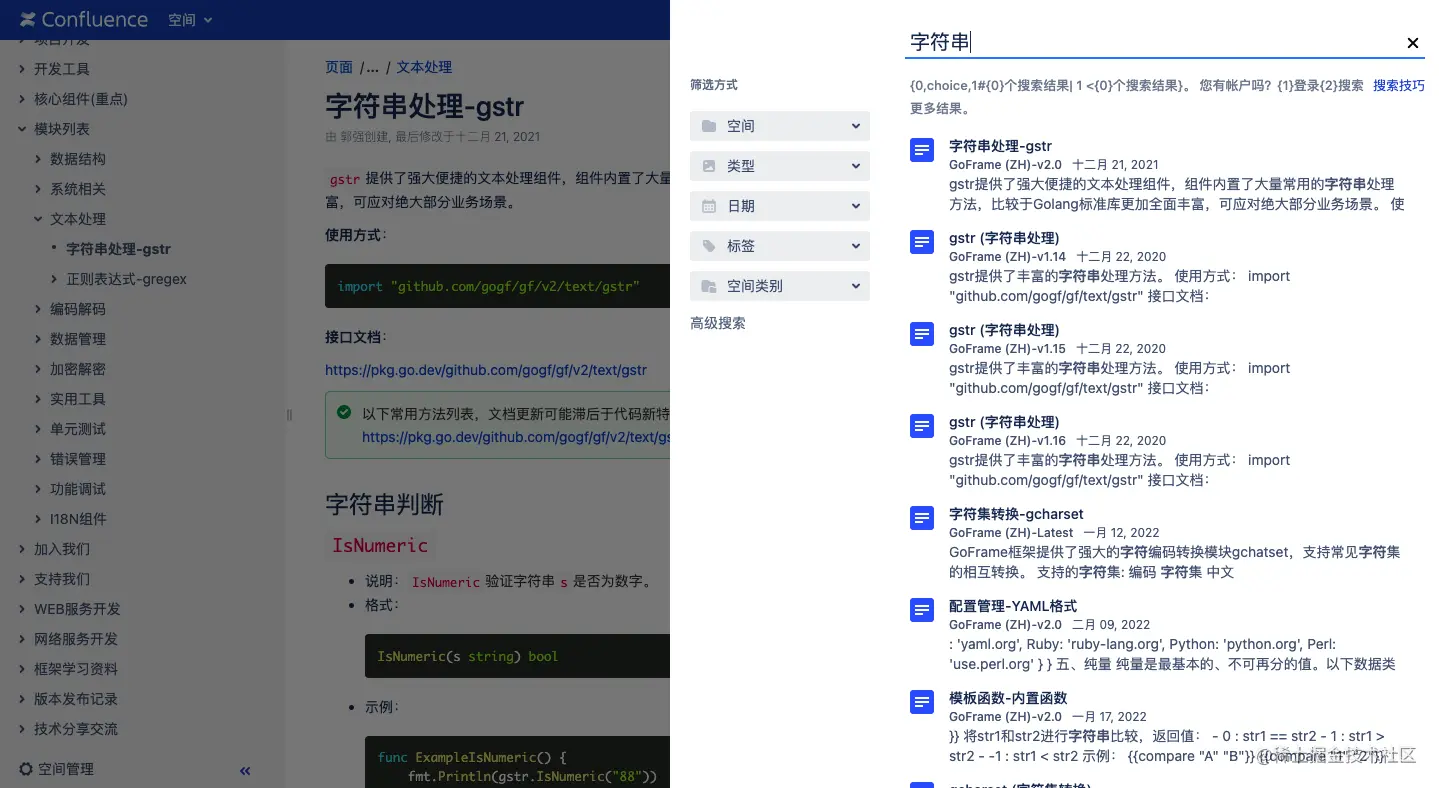Select 技术分享交流 in sidebar
Screen dimensions: 1439x788
tap(76, 729)
